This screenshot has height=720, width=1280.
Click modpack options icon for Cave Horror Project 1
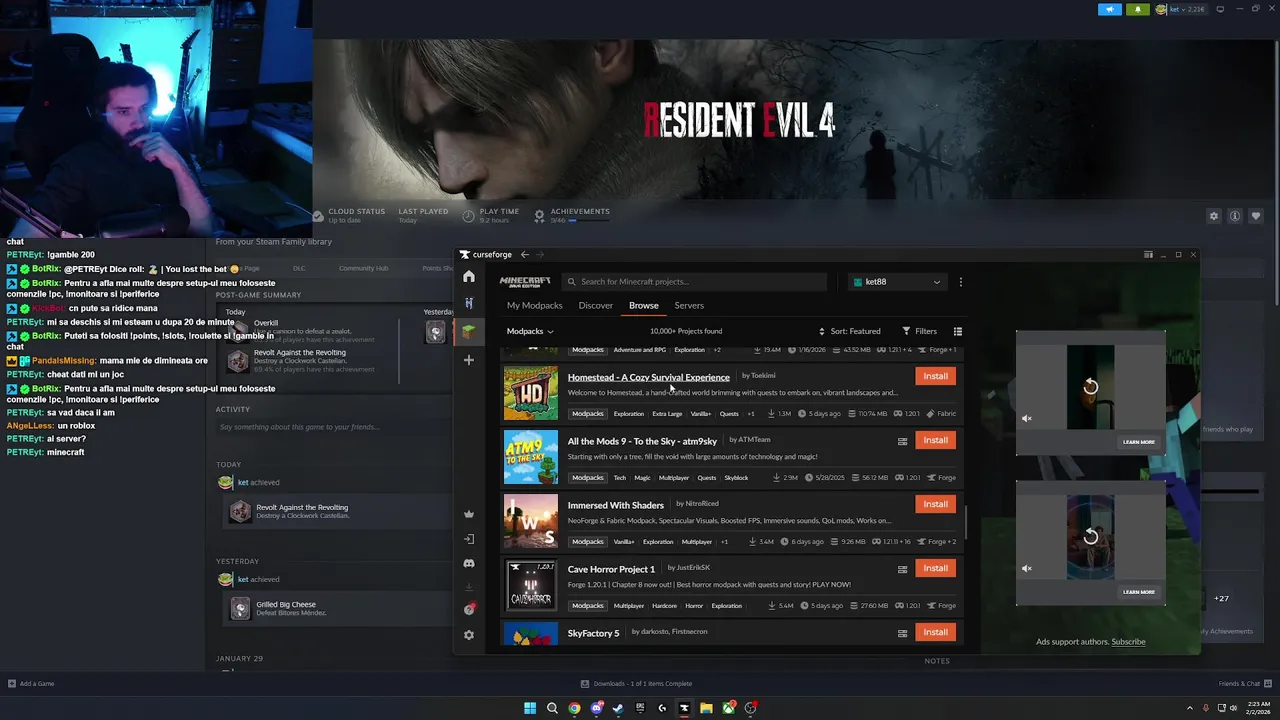click(902, 569)
